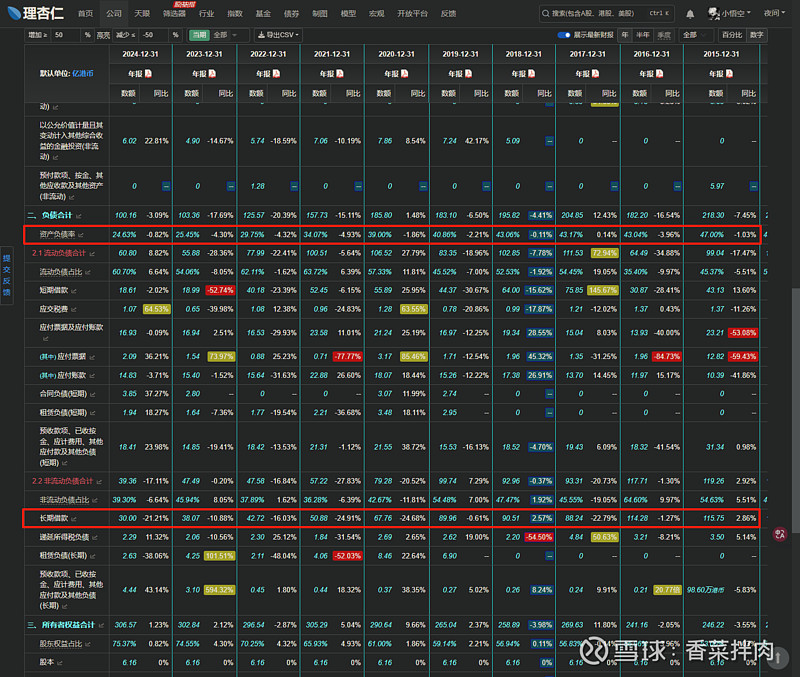Screen dimensions: 800x677
Task: Open the 2021-12-31 annual report PDF icon
Action: point(340,74)
